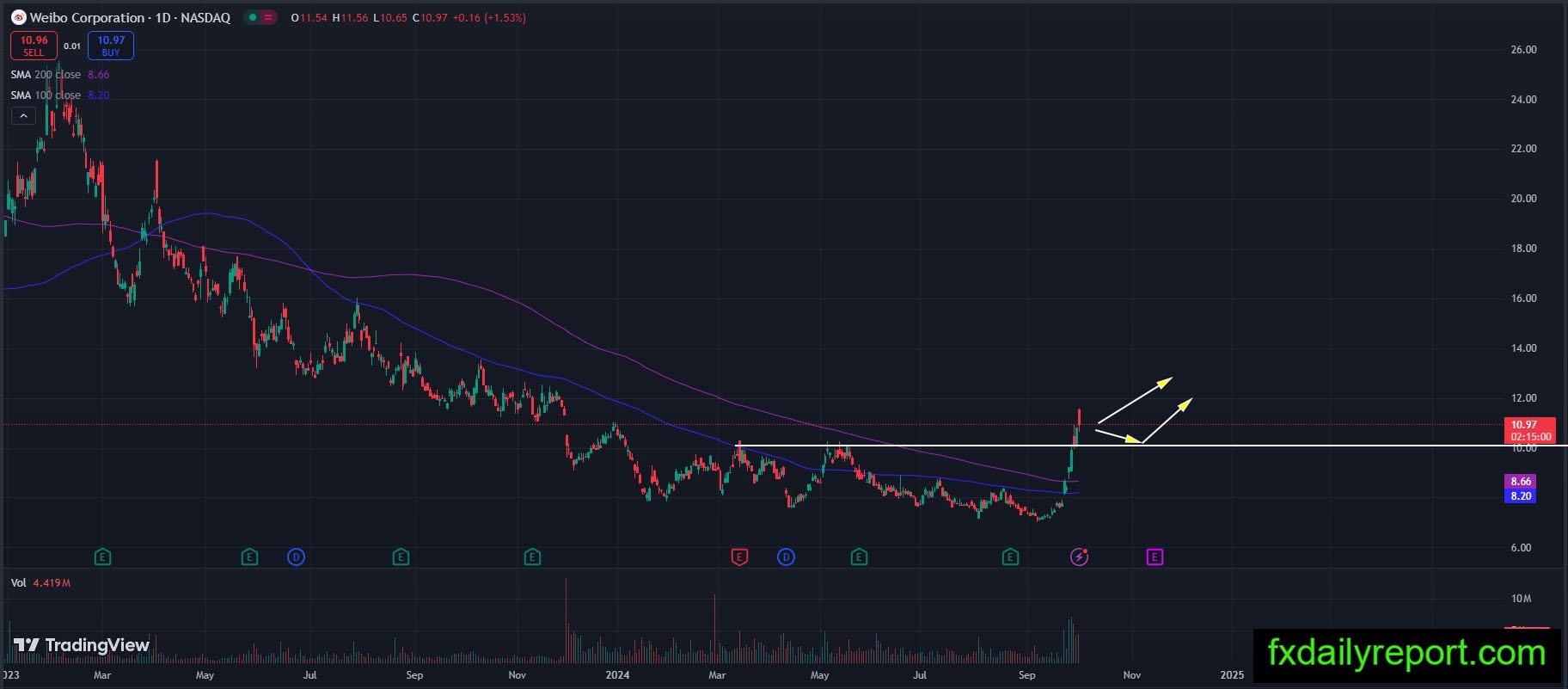
Task: Click the 26.00 price axis label
Action: [1523, 50]
